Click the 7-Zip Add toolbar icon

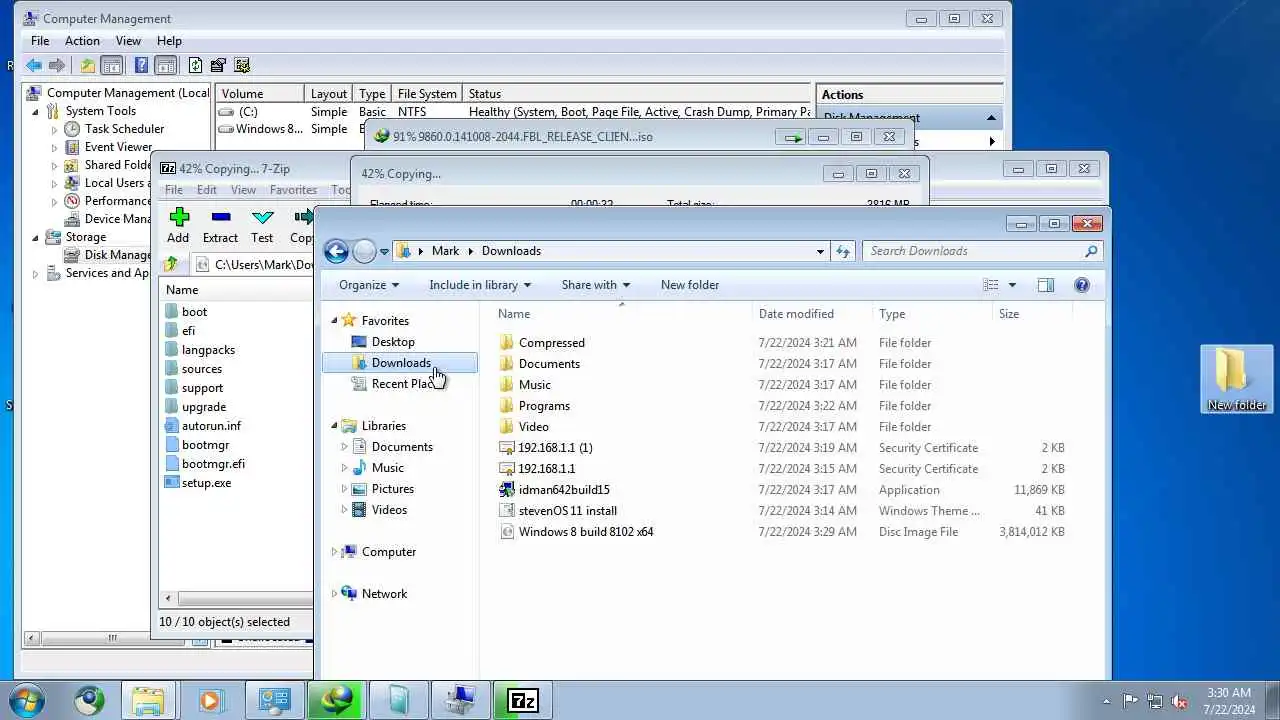(179, 217)
